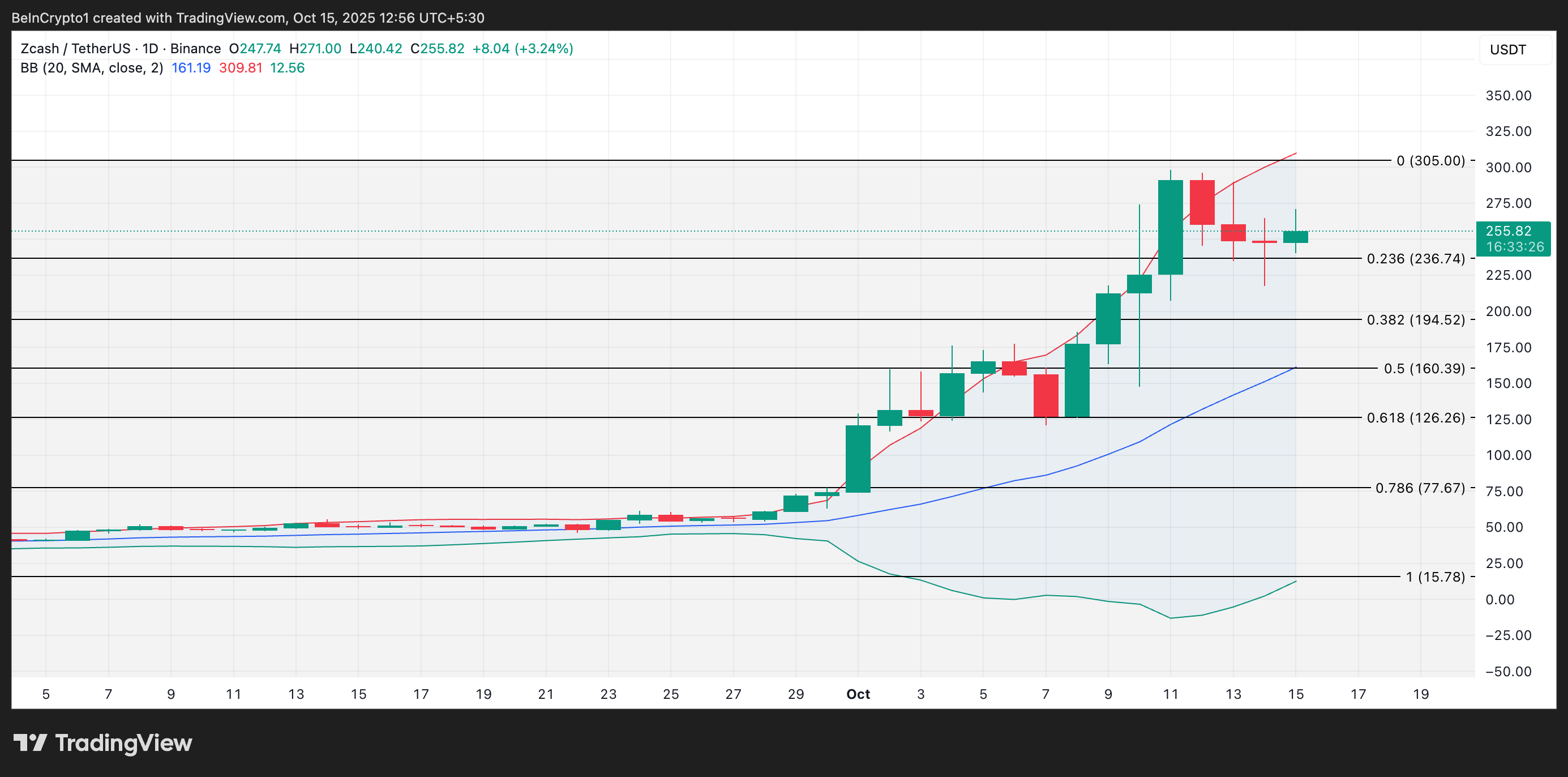Select the red candle near Oct 12
This screenshot has height=777, width=1568.
click(x=1202, y=201)
